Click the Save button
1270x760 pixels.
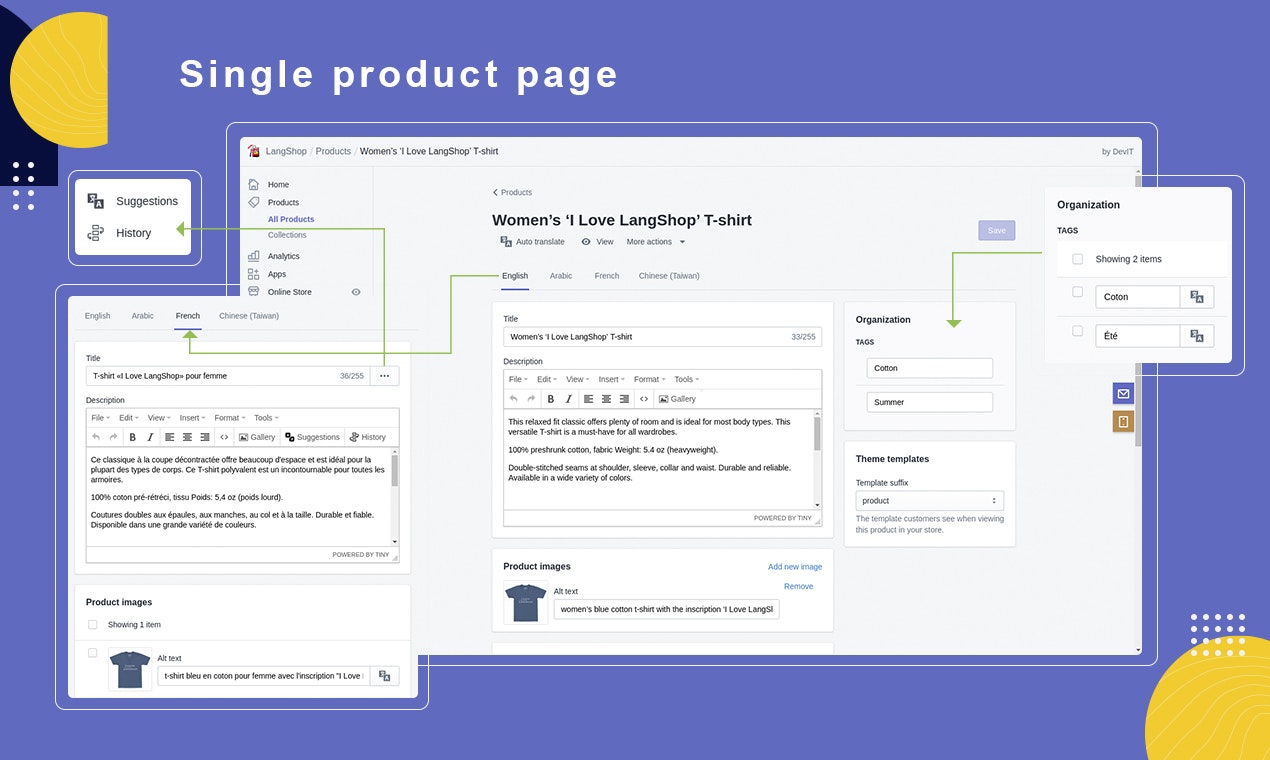pos(997,230)
